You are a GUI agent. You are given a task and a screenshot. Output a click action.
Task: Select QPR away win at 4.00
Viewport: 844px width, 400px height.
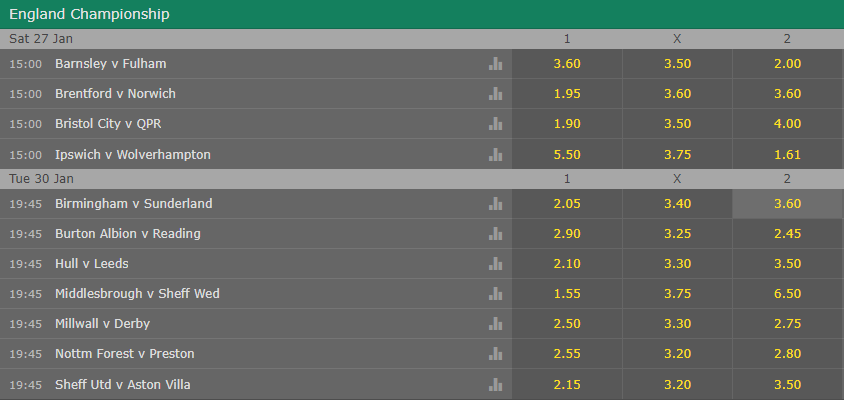pos(787,124)
